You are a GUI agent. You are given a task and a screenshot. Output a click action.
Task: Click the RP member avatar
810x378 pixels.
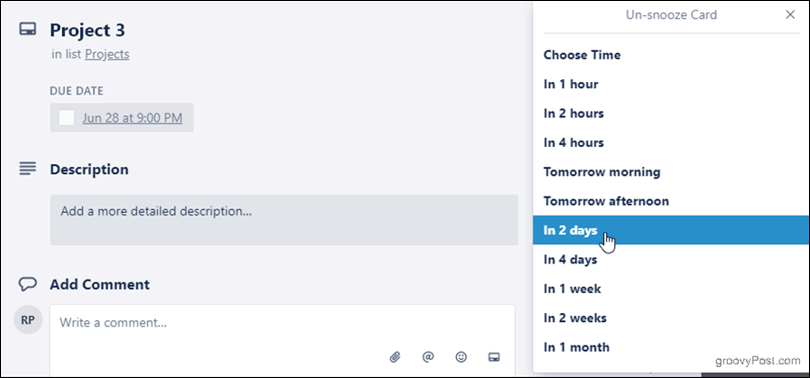pyautogui.click(x=28, y=320)
